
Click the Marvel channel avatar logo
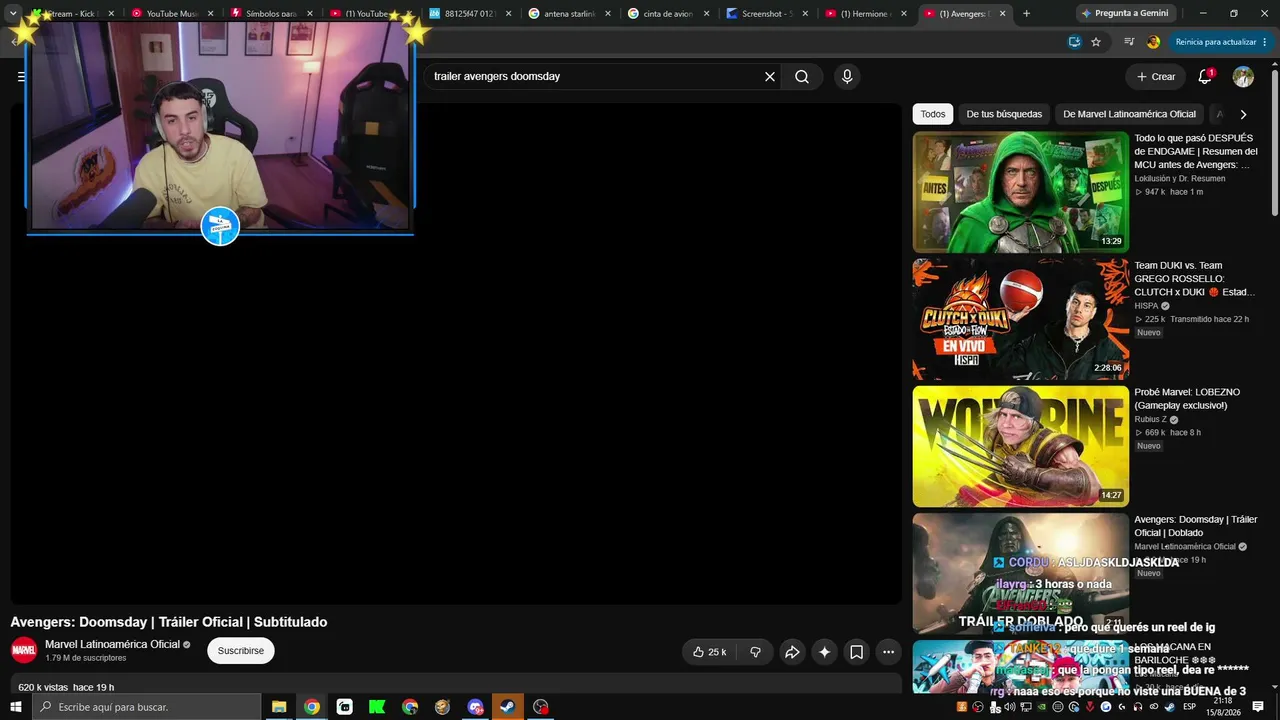pyautogui.click(x=24, y=650)
